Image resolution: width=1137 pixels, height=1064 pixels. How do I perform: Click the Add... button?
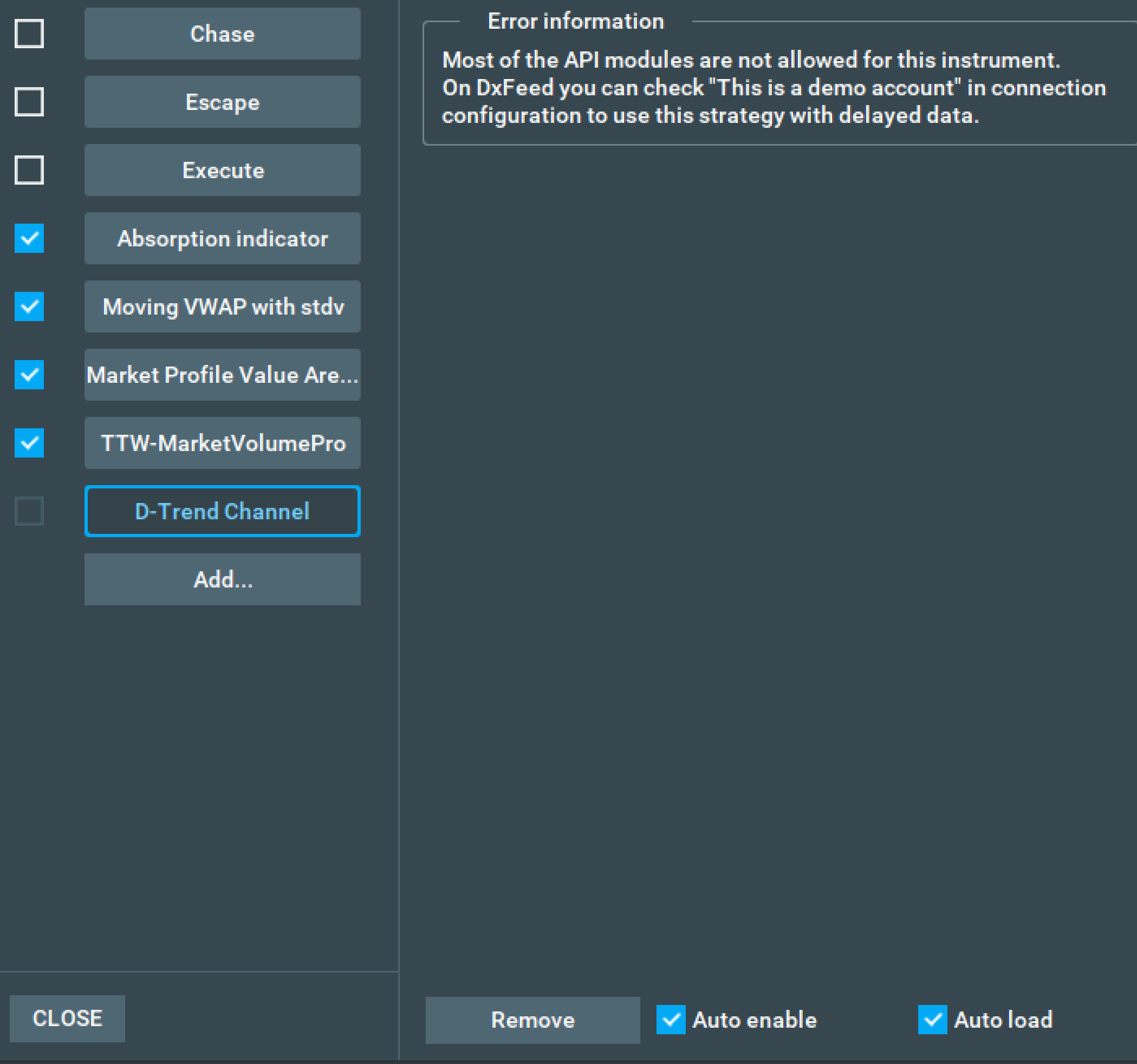tap(222, 579)
